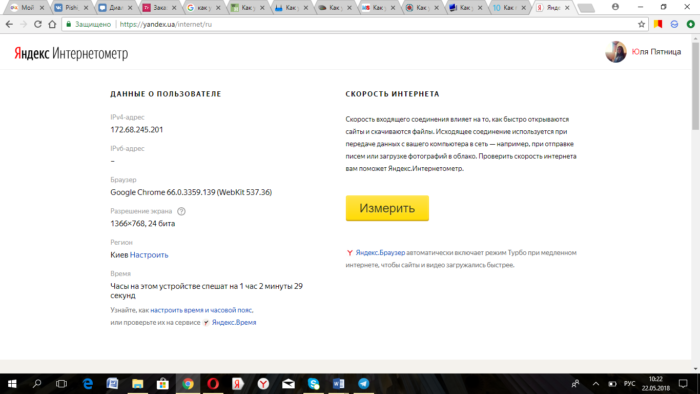Click the battery icon in the system tray
Image resolution: width=700 pixels, height=394 pixels.
tap(612, 384)
